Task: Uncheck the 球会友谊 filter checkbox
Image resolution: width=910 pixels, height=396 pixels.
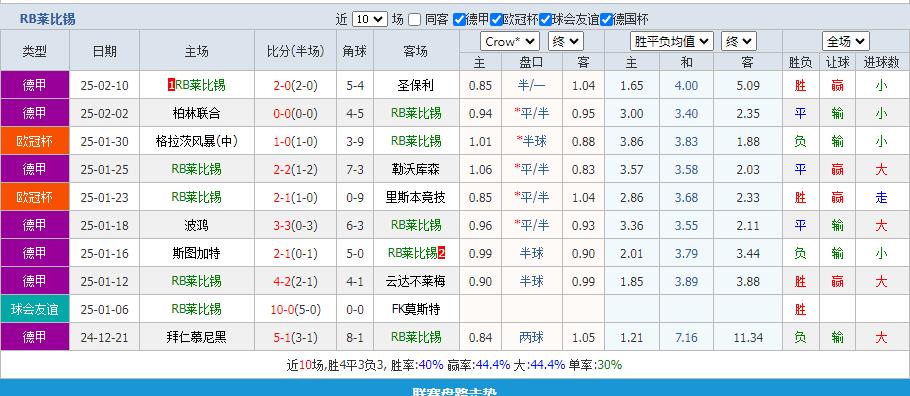Action: click(x=545, y=19)
